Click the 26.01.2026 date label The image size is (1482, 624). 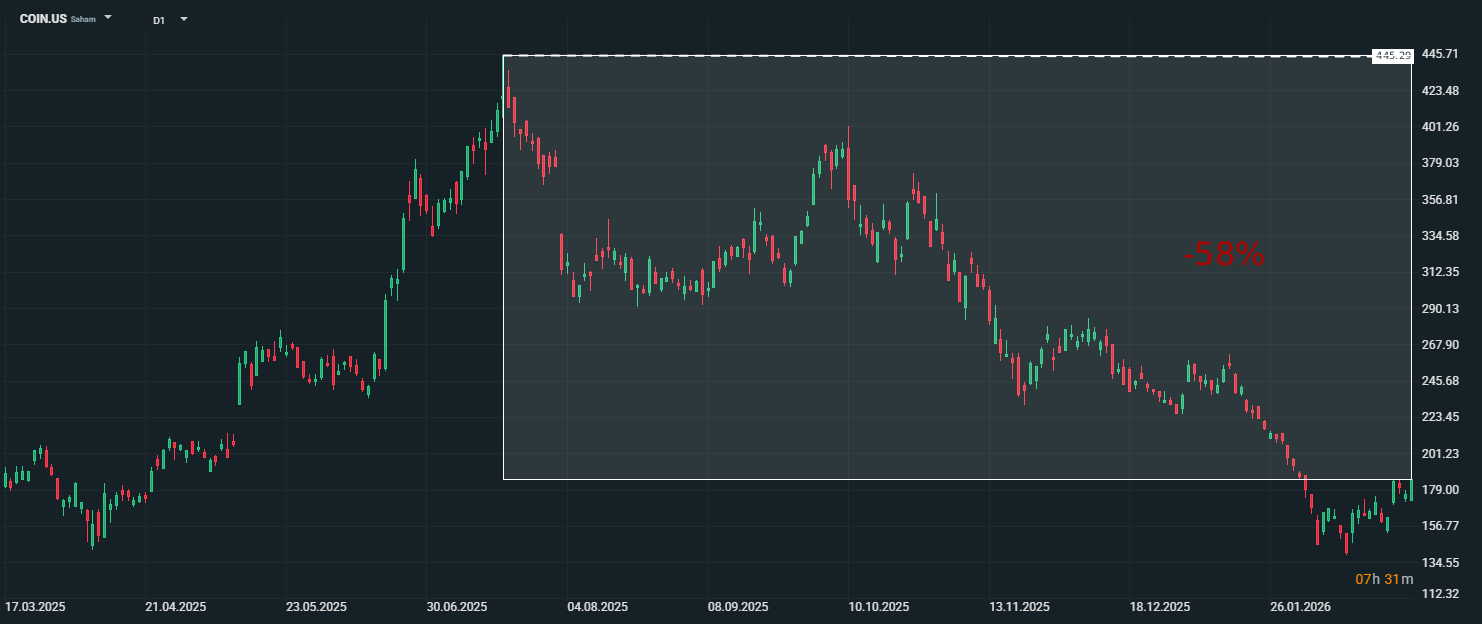click(1301, 607)
